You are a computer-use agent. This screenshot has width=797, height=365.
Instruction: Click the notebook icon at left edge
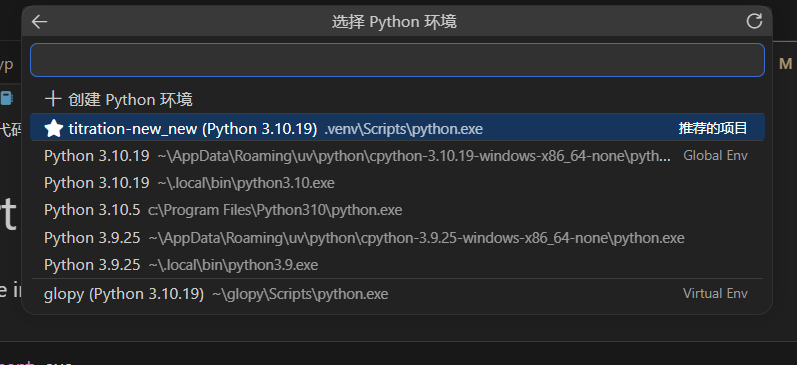coord(6,98)
